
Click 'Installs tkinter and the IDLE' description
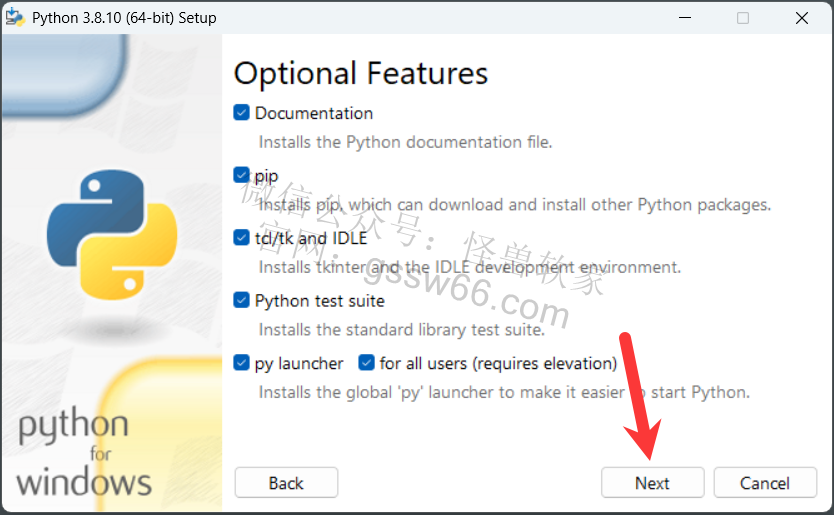click(470, 267)
